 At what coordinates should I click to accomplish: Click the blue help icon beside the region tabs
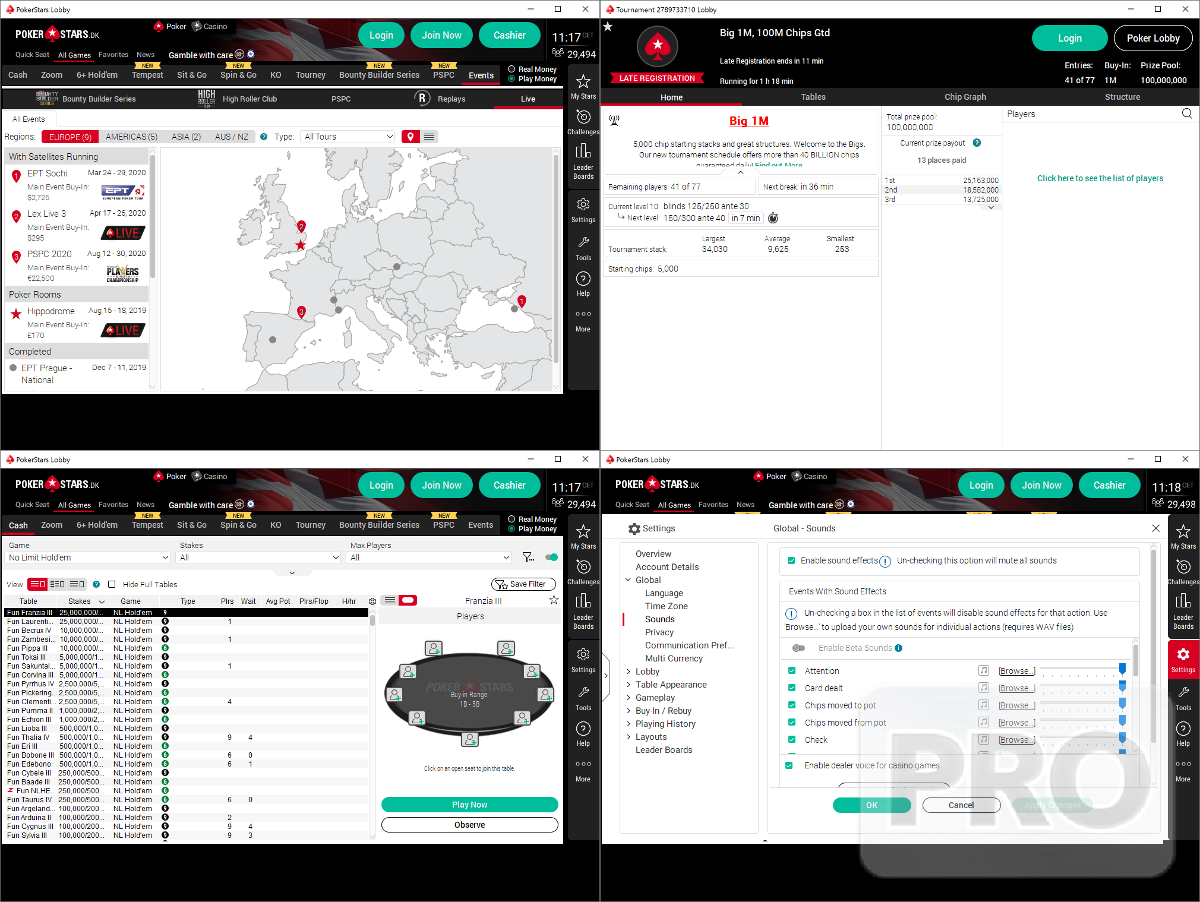[x=264, y=137]
